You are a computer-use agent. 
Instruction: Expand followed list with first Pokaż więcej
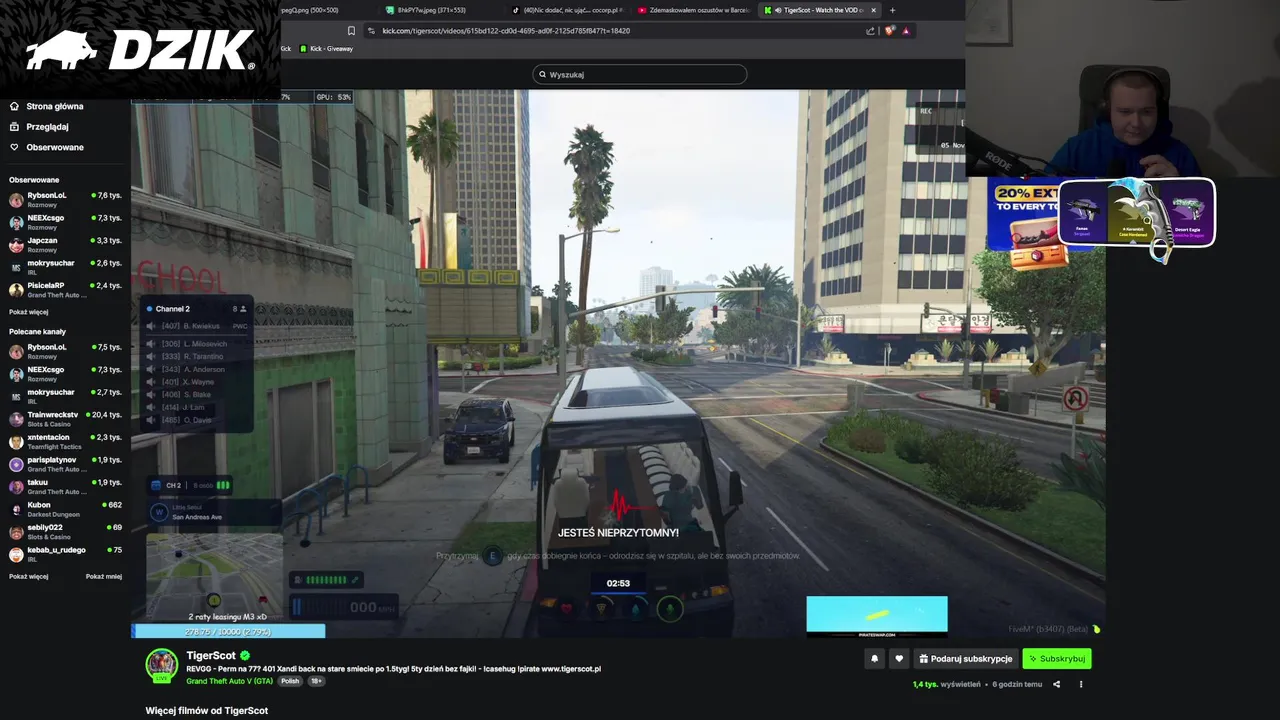(x=28, y=312)
